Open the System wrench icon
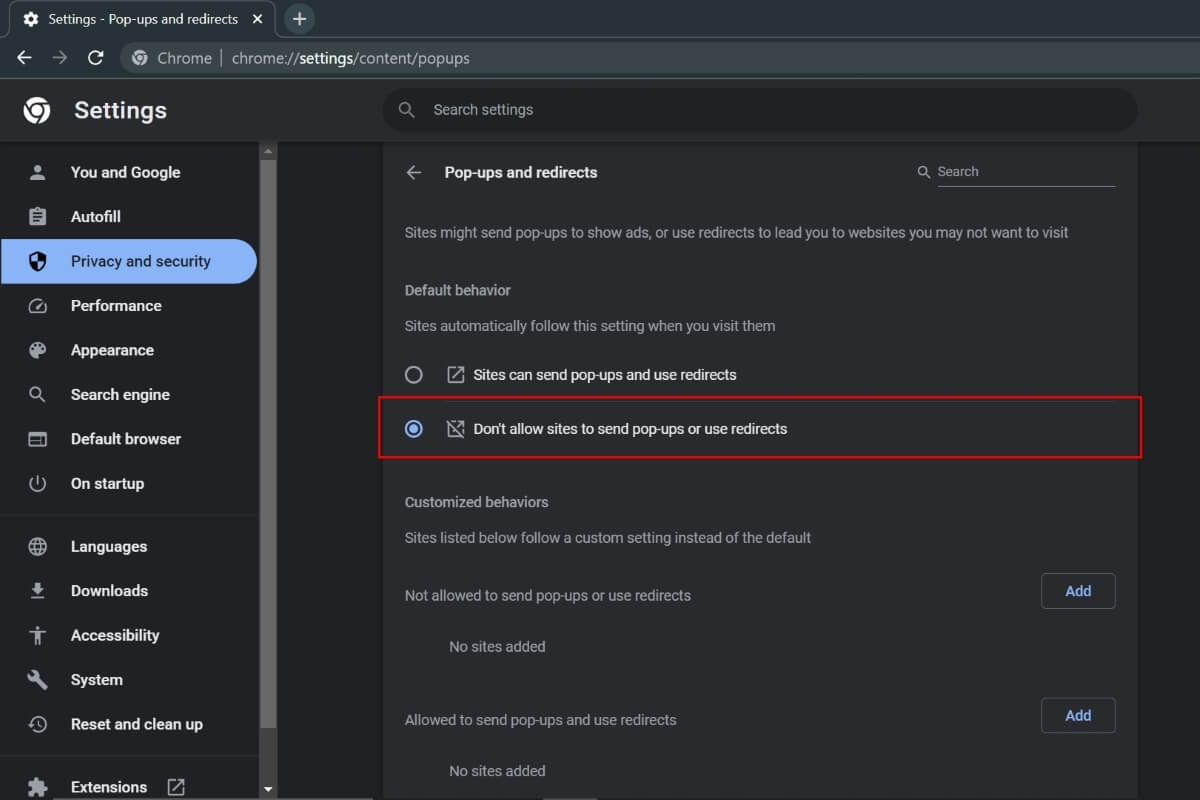 pos(37,679)
